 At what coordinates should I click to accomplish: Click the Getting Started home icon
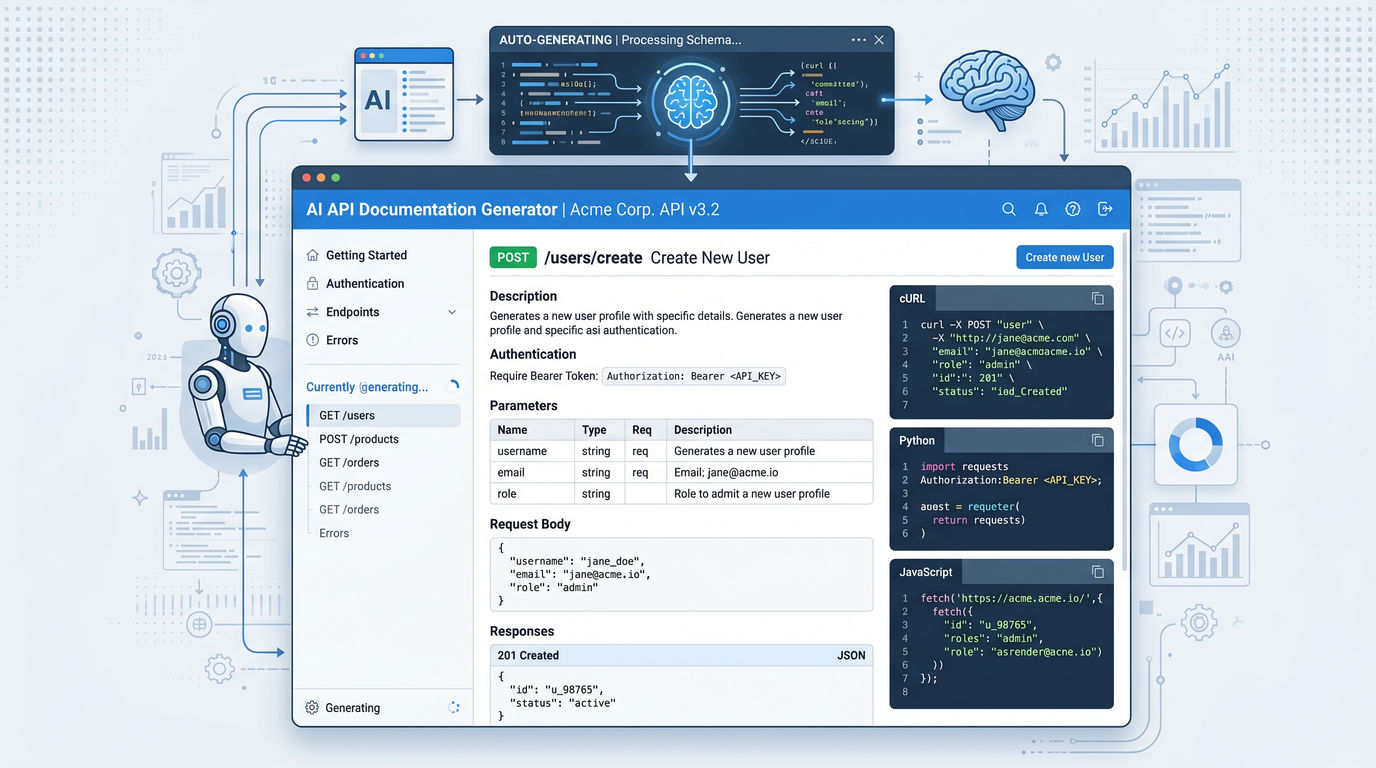tap(313, 255)
